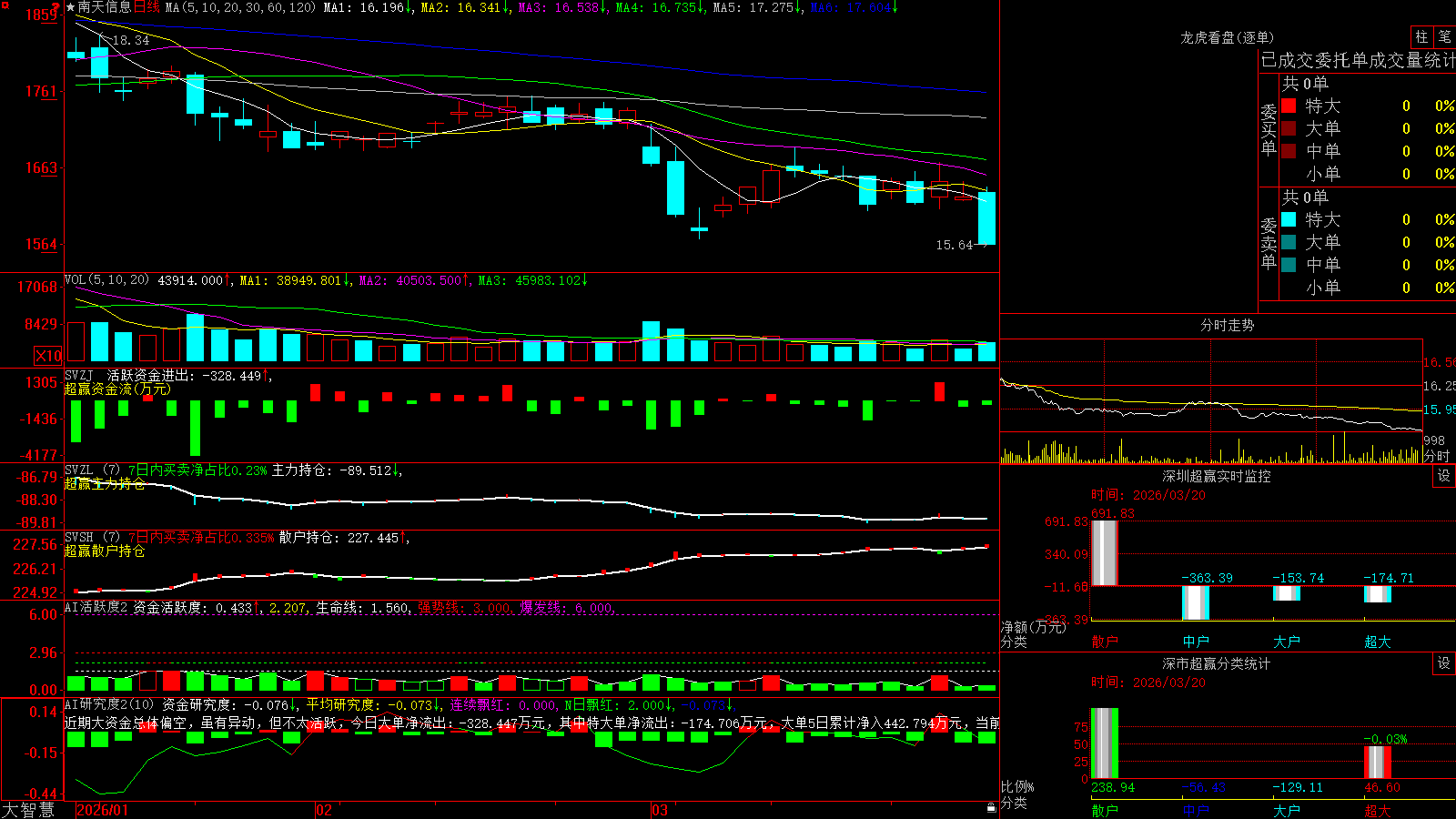Click SVZL indicator name label

pyautogui.click(x=79, y=470)
